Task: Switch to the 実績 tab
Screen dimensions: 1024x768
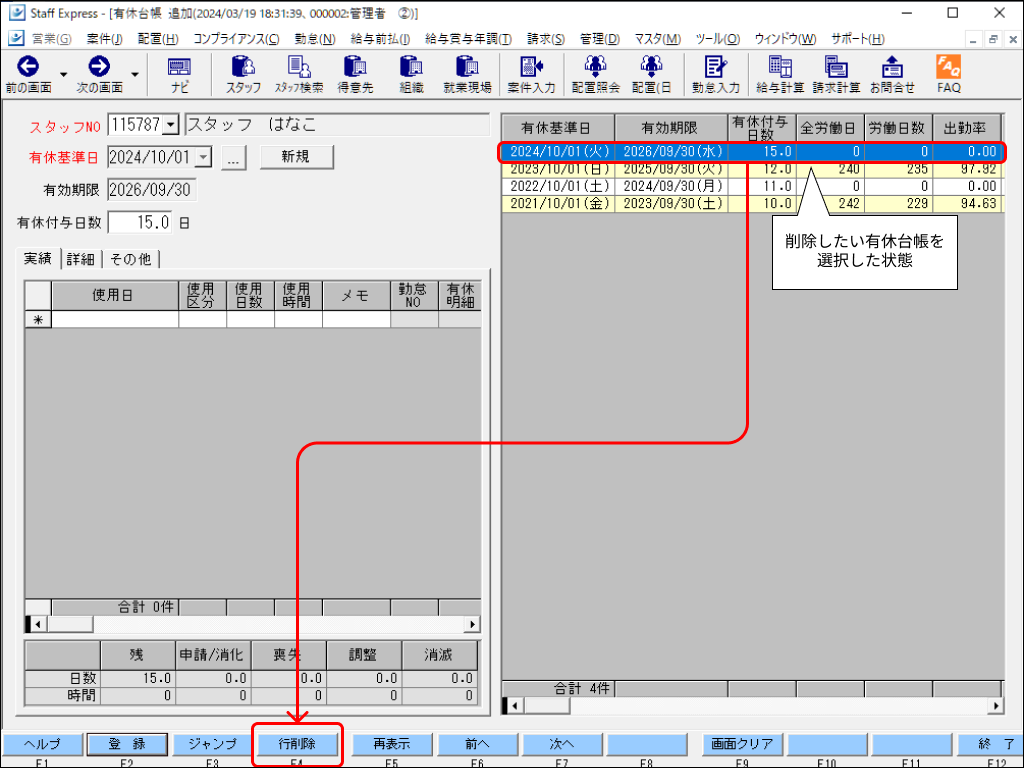Action: [x=38, y=259]
